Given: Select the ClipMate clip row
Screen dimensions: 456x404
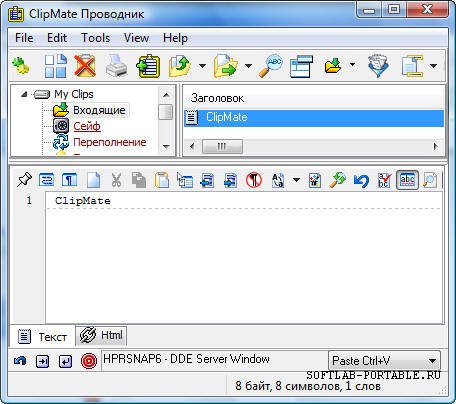Looking at the screenshot, I should [x=314, y=118].
